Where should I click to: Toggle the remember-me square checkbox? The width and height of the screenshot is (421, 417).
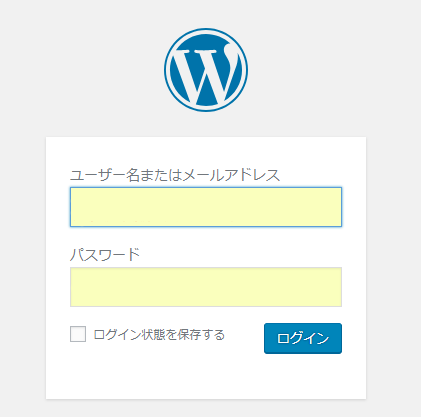(78, 334)
